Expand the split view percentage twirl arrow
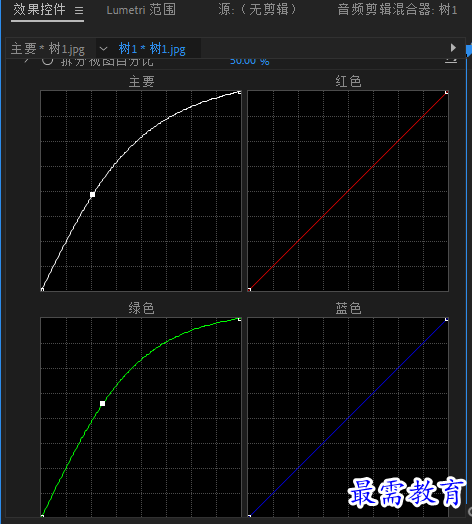 tap(26, 60)
